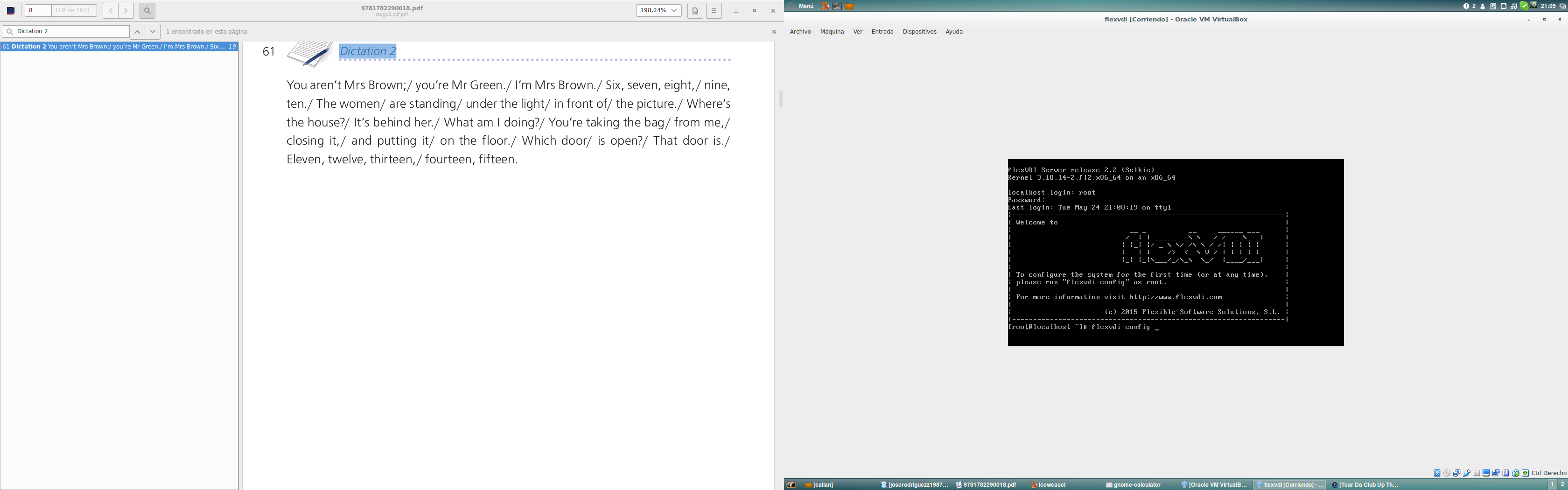Go to the next page in PDF
The image size is (1568, 490).
tap(126, 11)
